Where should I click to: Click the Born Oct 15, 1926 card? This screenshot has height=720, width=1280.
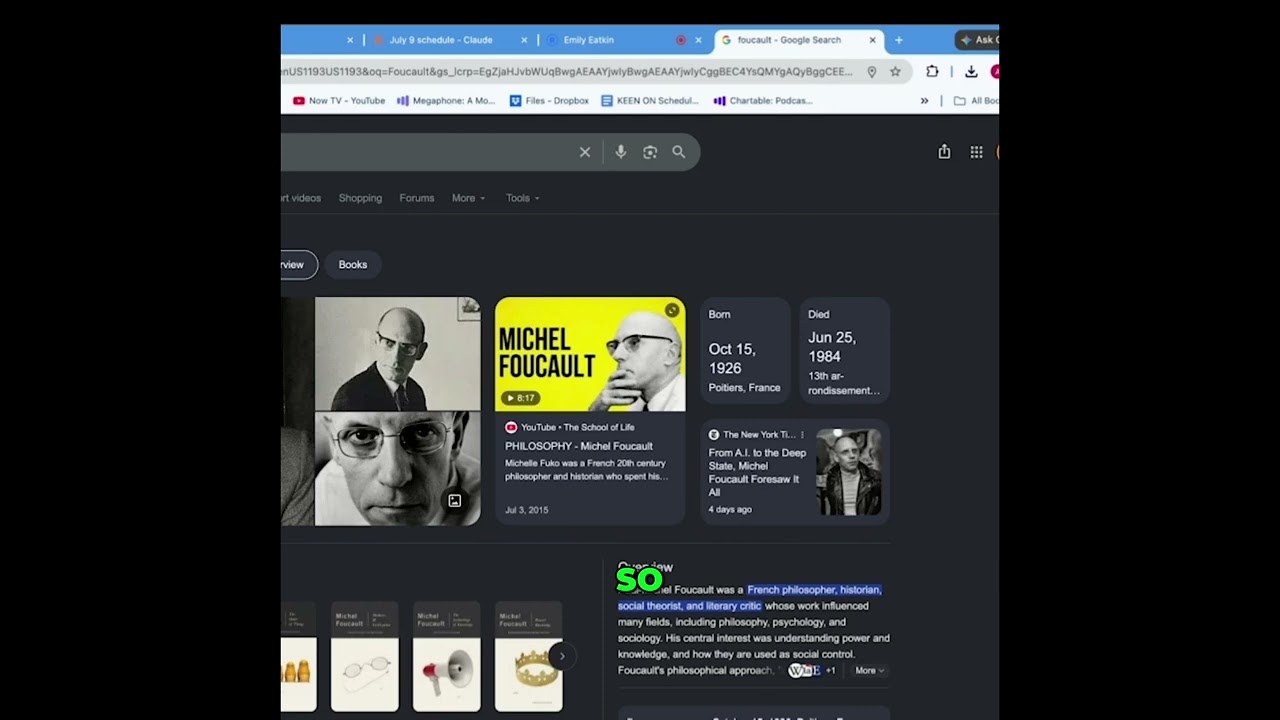[745, 351]
